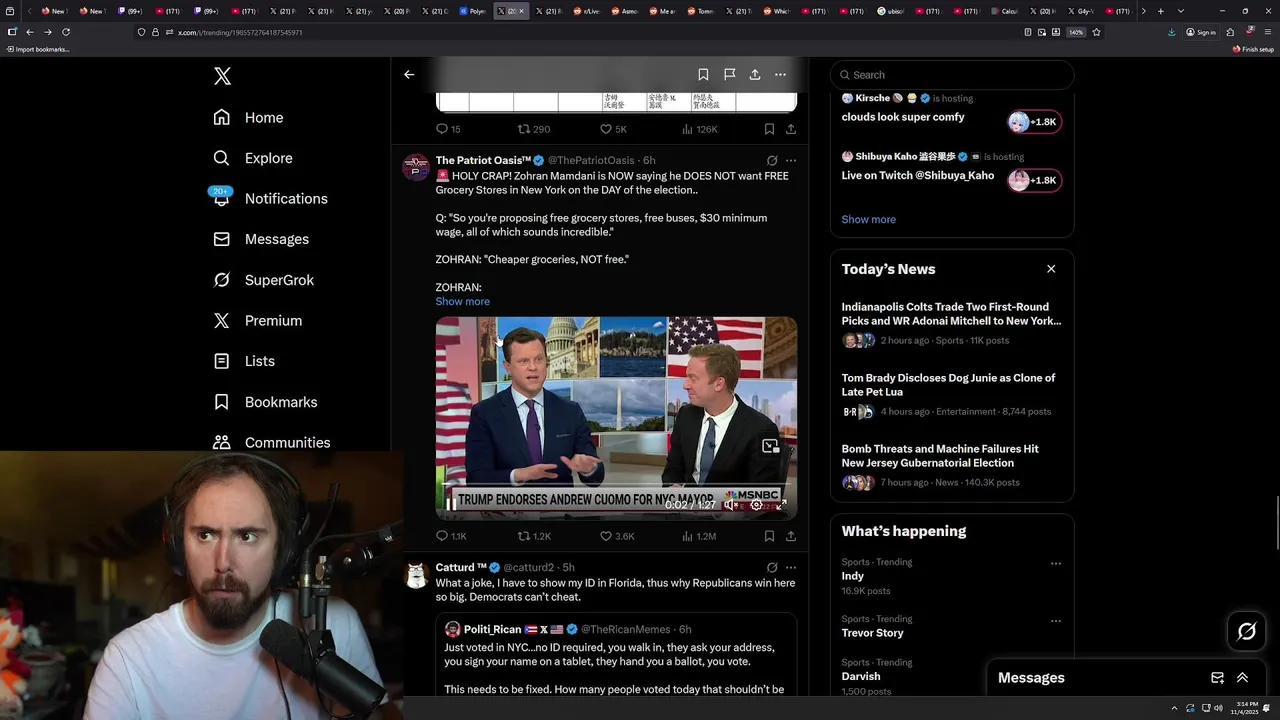Screen dimensions: 1280x720
Task: Reply to post with 1.1K comments
Action: [x=452, y=536]
